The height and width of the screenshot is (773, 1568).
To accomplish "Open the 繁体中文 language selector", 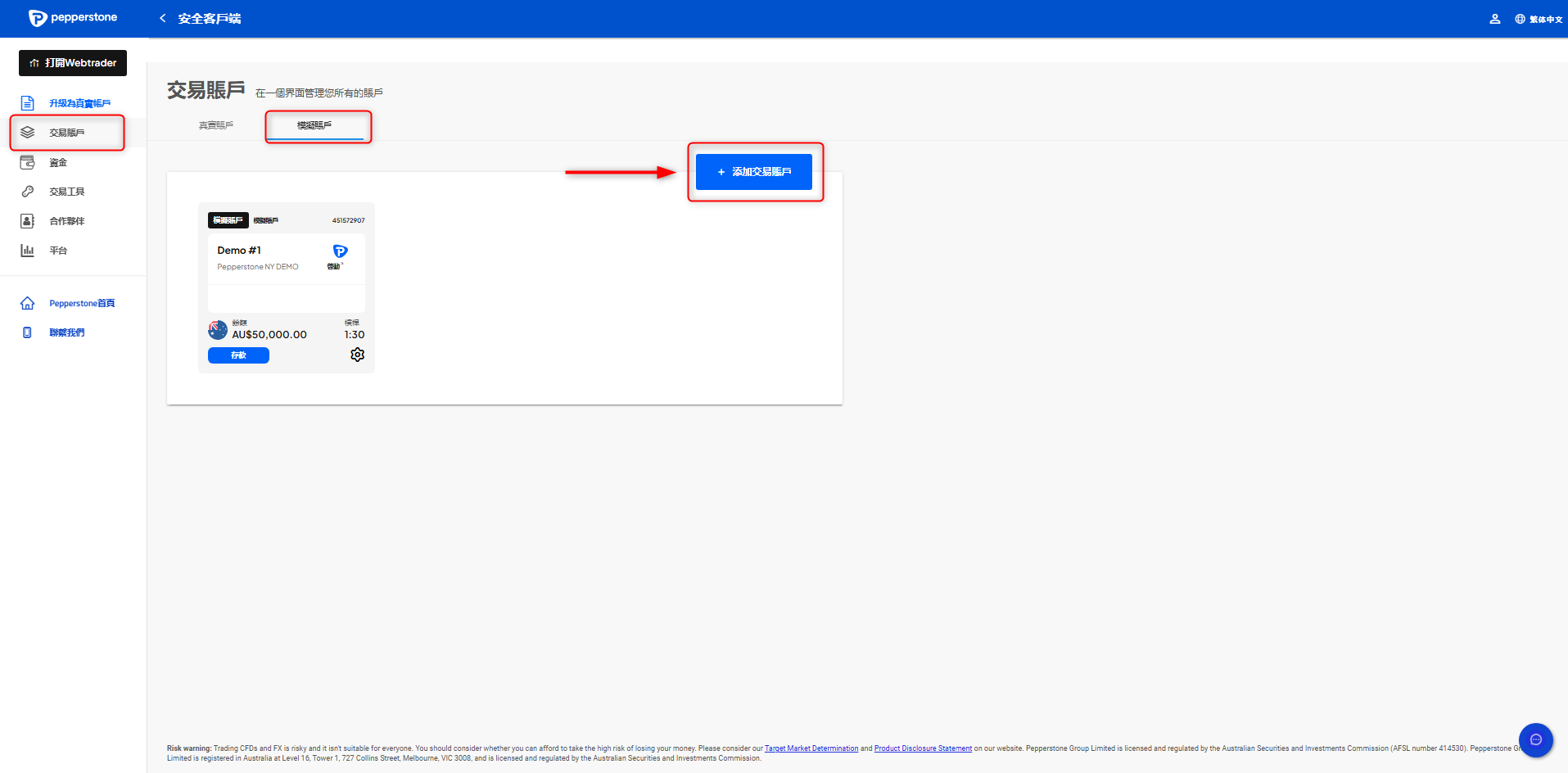I will click(1539, 19).
